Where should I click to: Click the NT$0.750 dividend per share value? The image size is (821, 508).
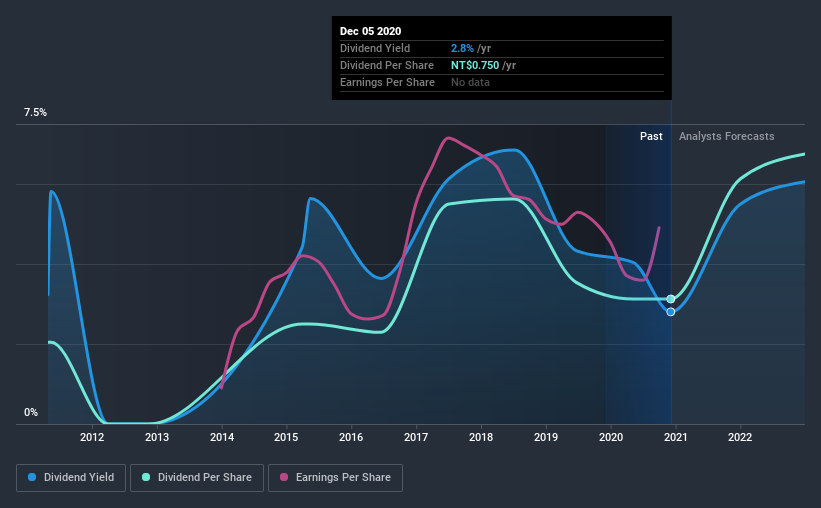[475, 65]
